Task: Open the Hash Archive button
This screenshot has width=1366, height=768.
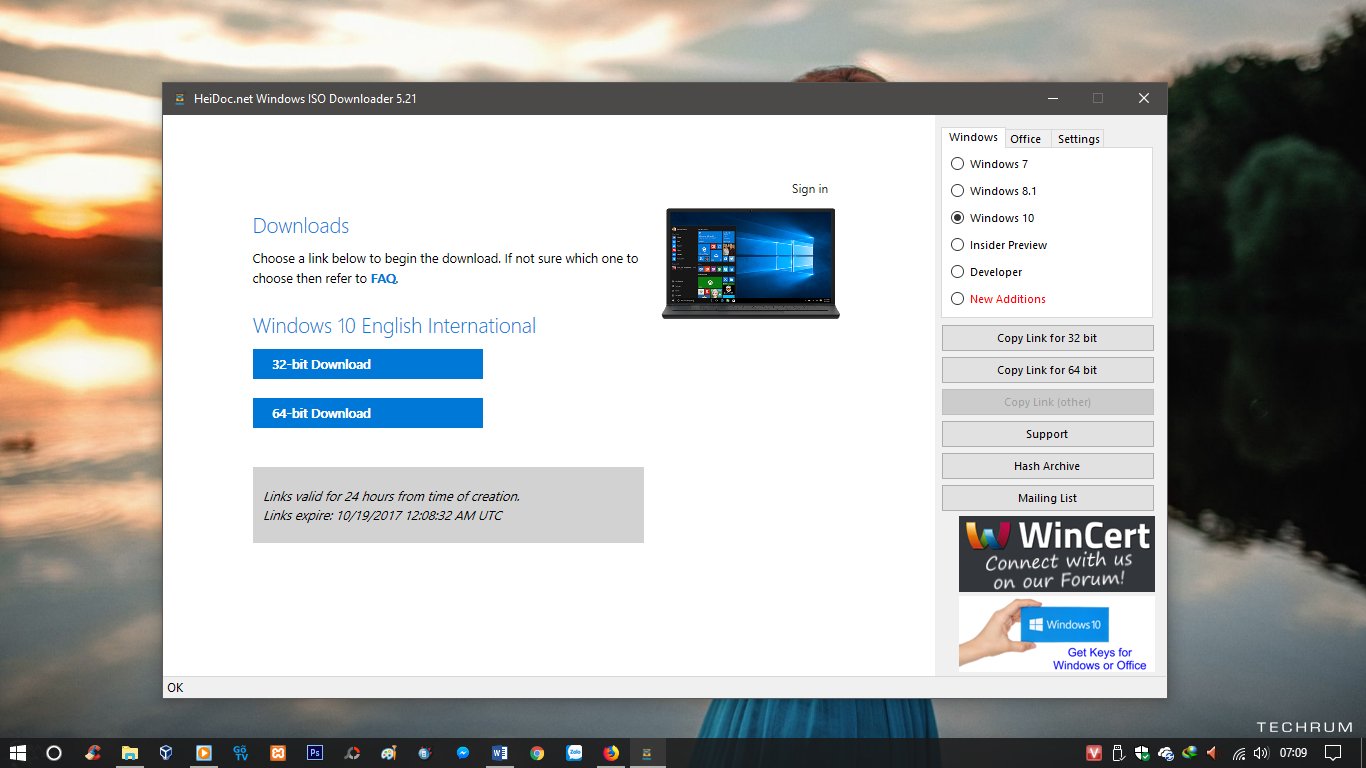Action: (1047, 466)
